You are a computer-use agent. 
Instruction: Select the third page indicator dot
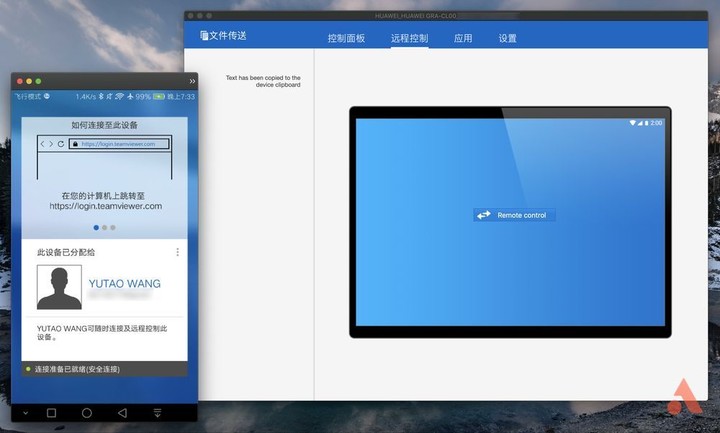113,227
